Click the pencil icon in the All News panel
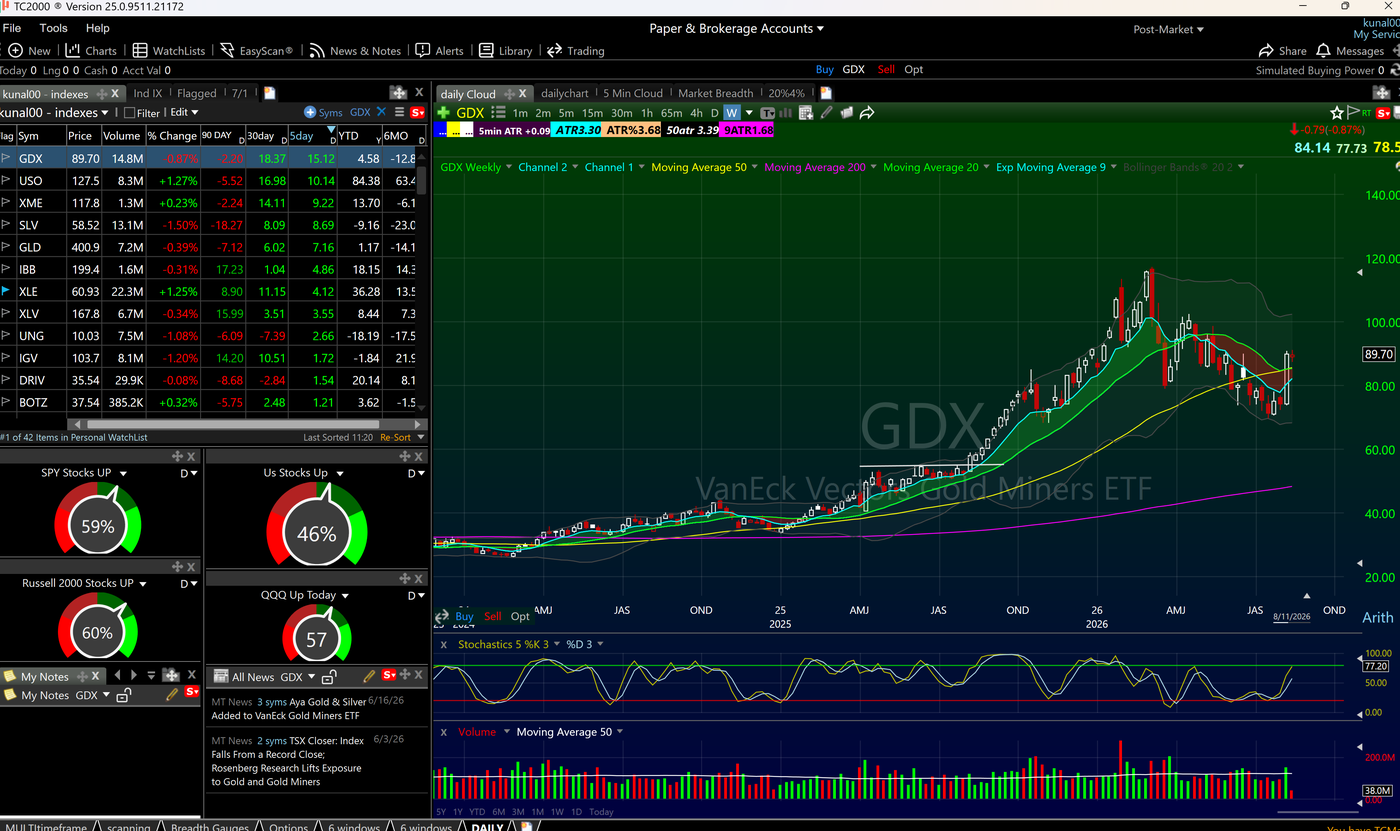The height and width of the screenshot is (831, 1400). click(369, 677)
